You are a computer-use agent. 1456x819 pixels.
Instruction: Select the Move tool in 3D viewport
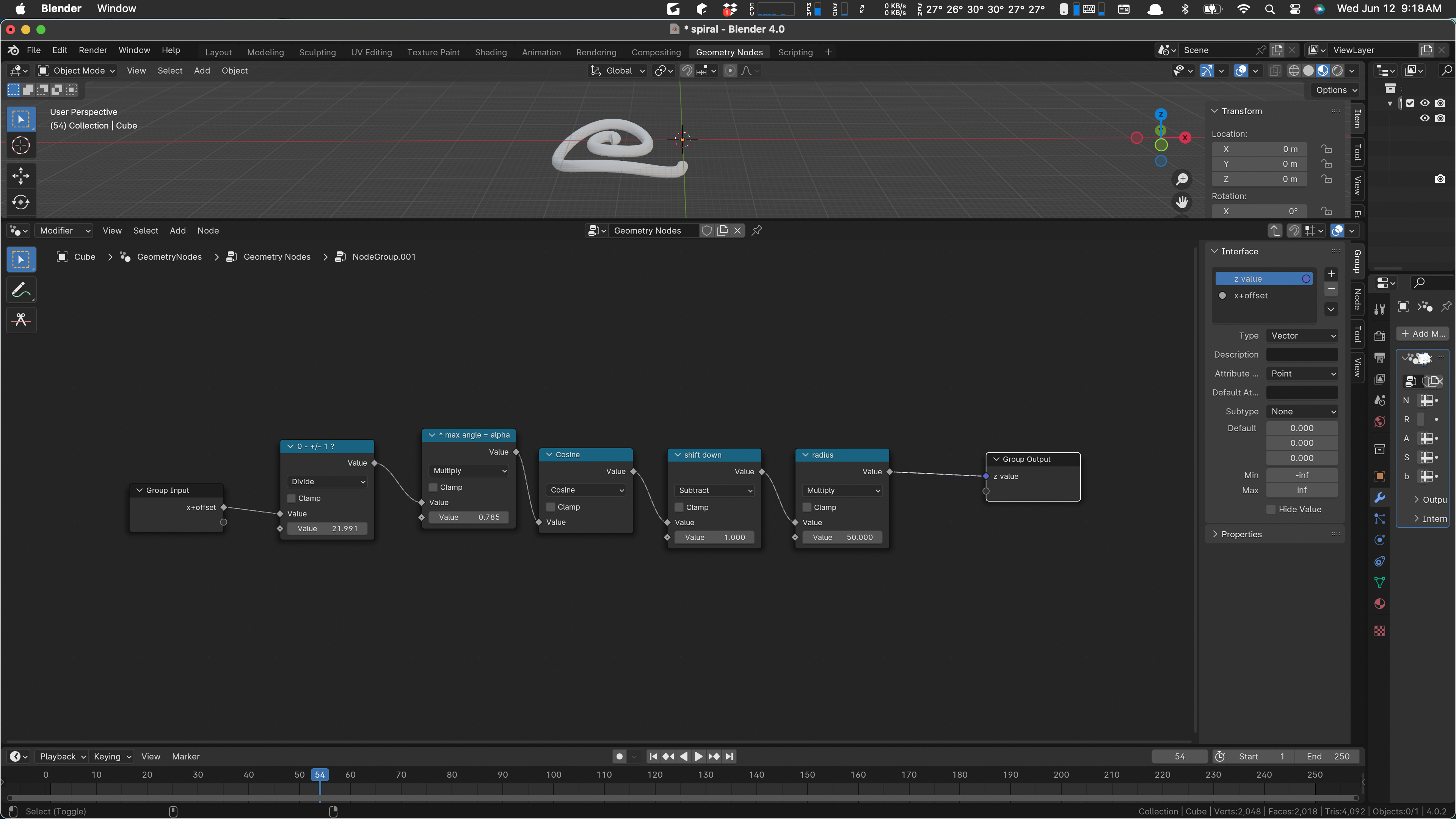(21, 176)
